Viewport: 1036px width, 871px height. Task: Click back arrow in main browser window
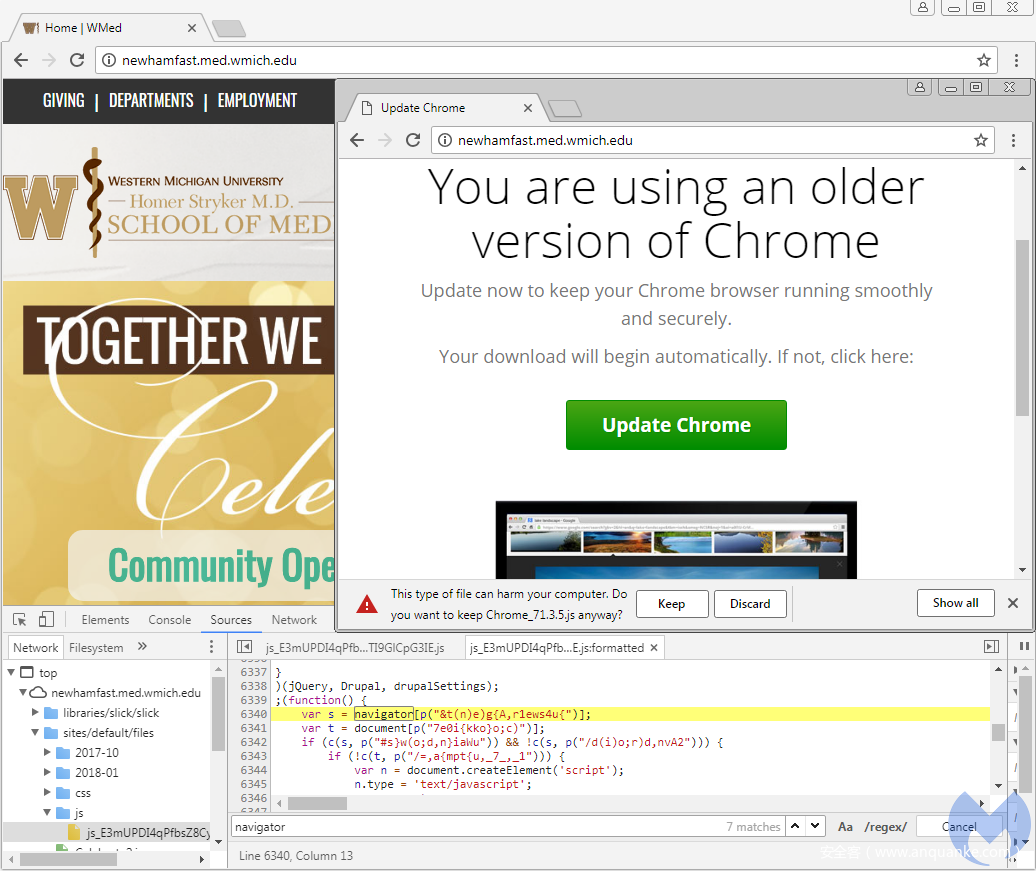[21, 60]
